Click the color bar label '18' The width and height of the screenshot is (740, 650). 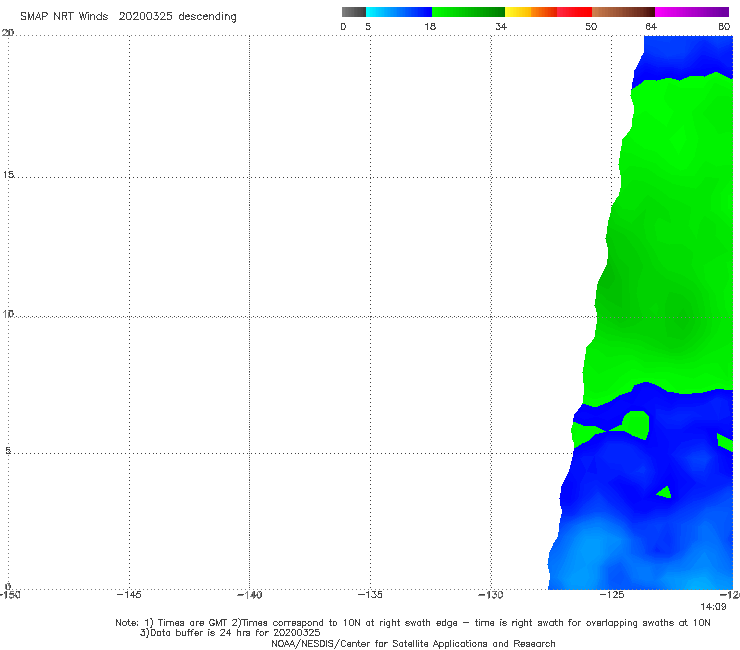pos(430,26)
